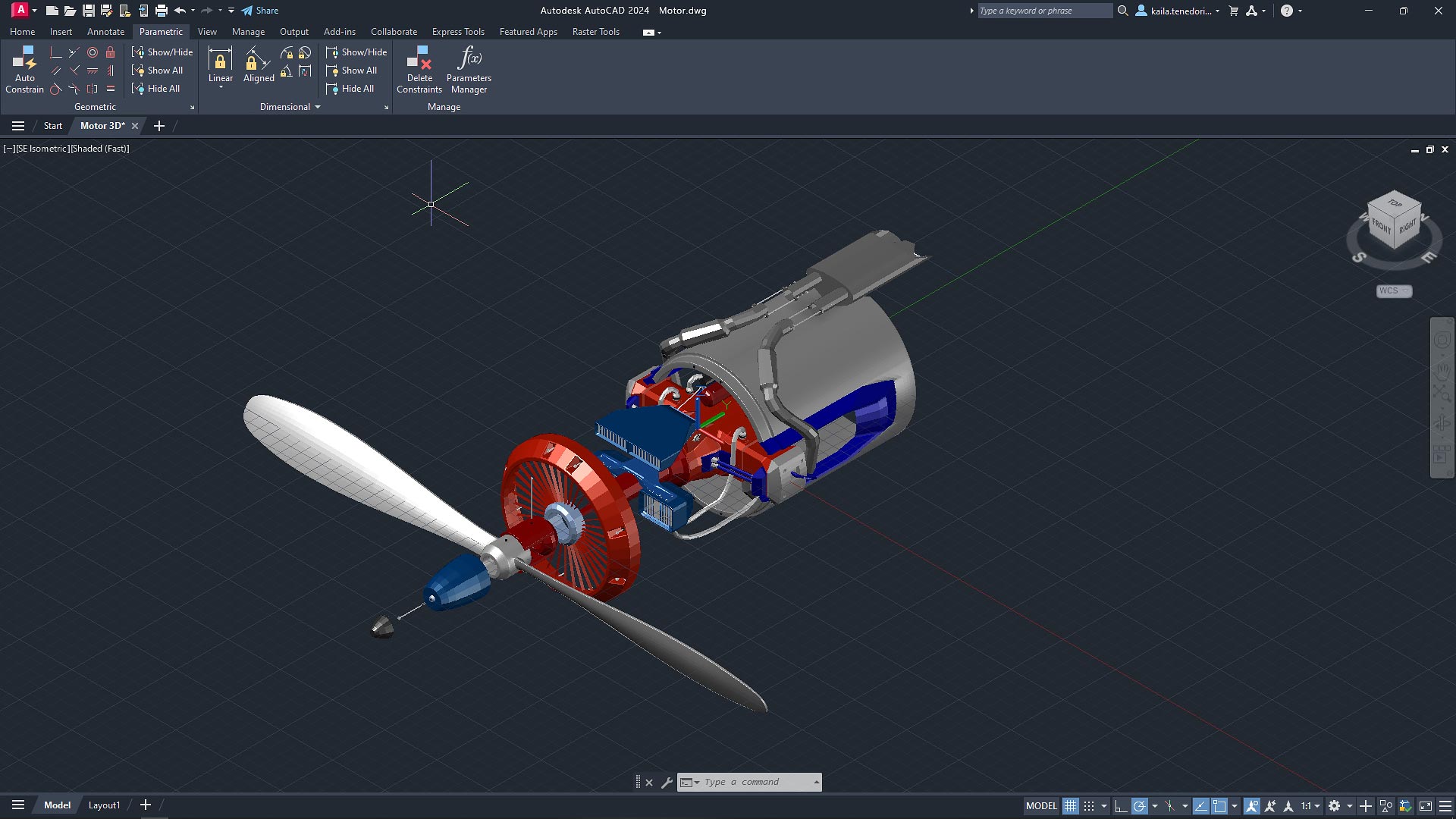This screenshot has height=819, width=1456.
Task: Add a new drawing tab
Action: tap(159, 125)
